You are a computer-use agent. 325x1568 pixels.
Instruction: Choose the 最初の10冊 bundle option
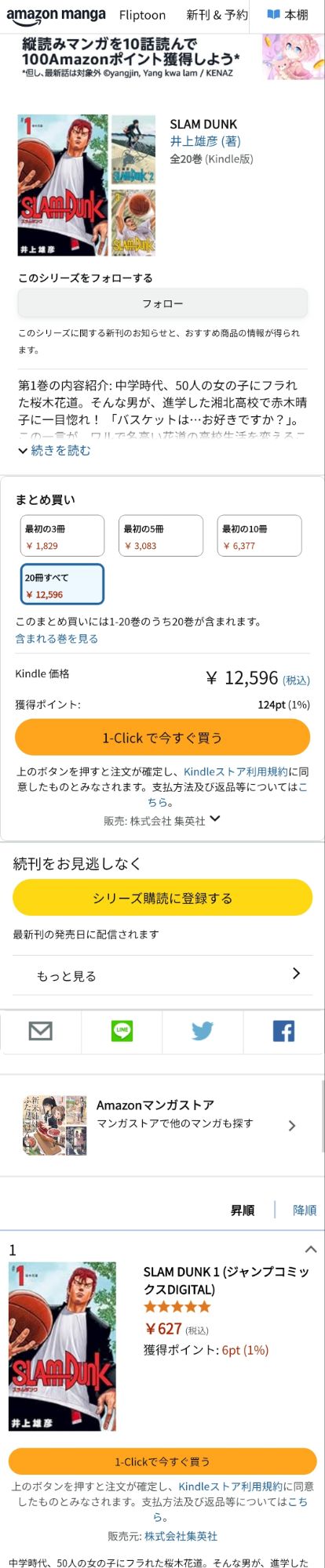click(x=259, y=535)
